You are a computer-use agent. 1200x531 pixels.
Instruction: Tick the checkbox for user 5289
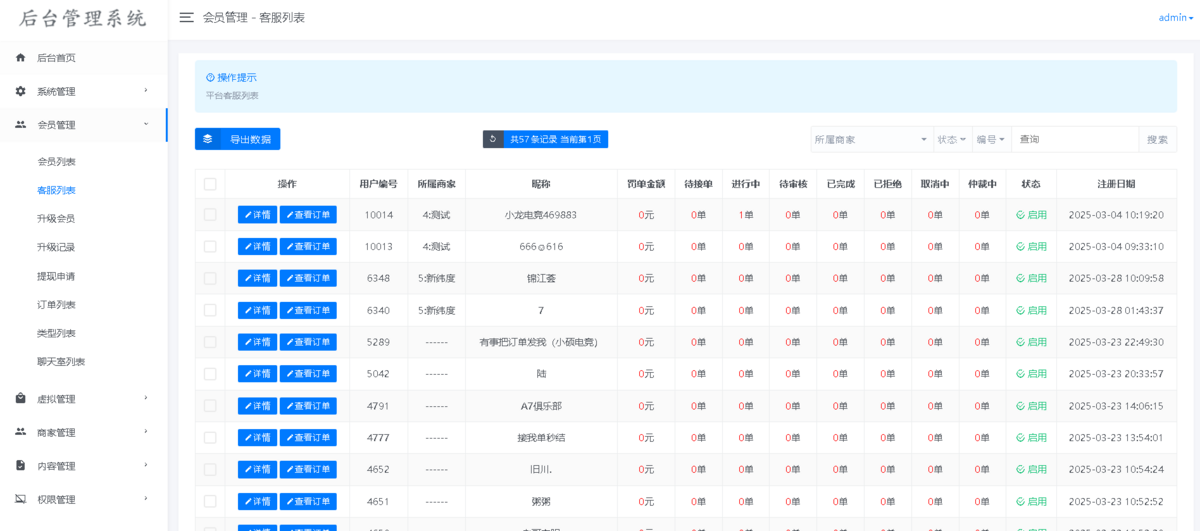(210, 342)
